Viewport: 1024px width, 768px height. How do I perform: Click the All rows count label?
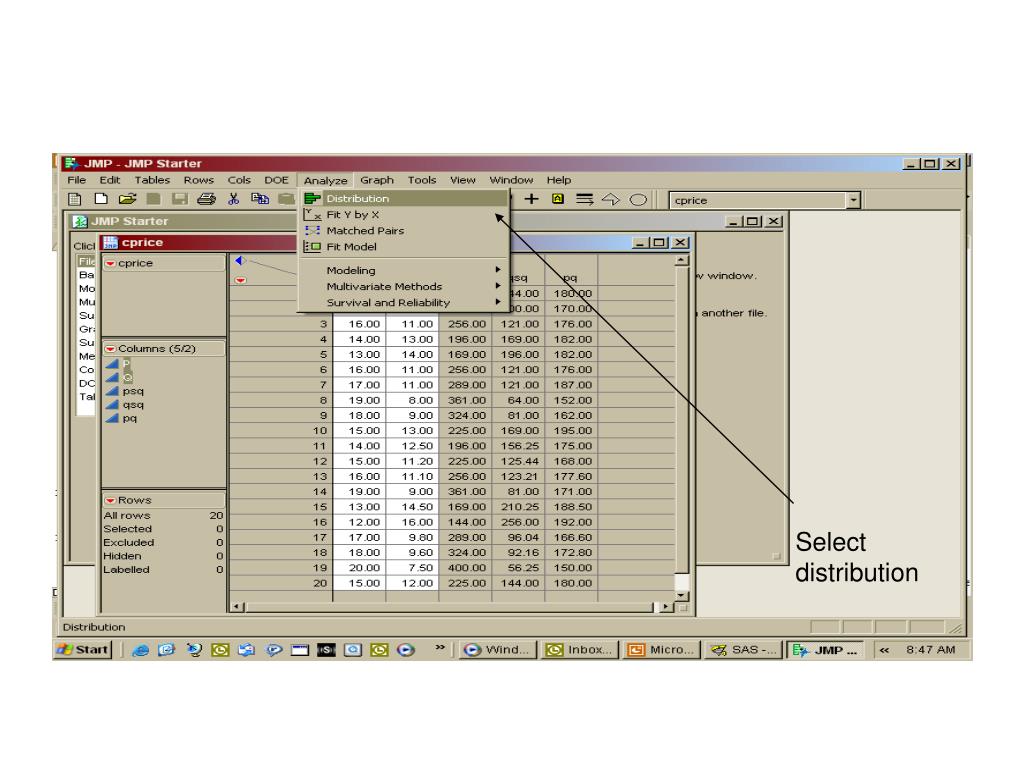coord(127,516)
